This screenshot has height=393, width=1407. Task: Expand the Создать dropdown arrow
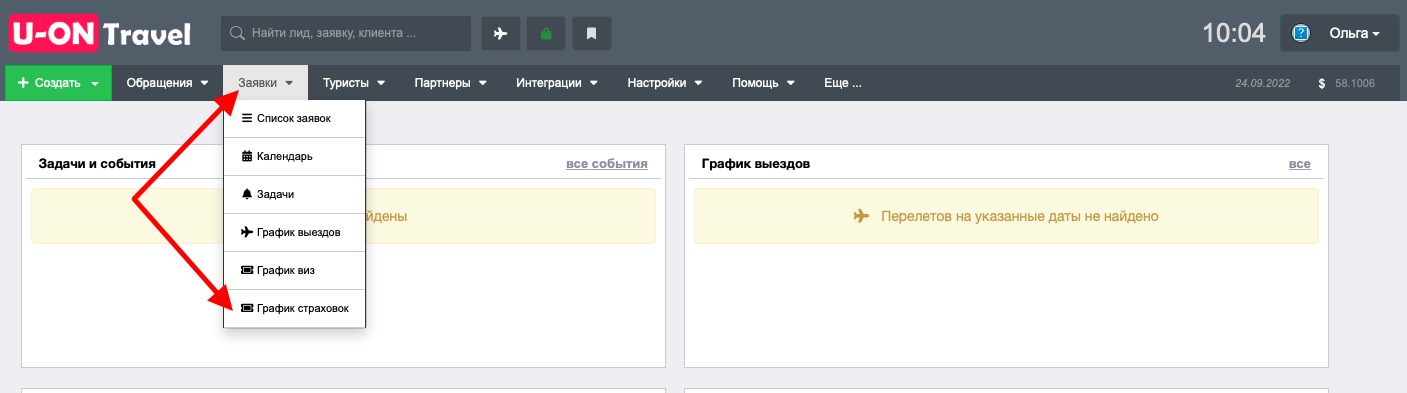pos(95,84)
